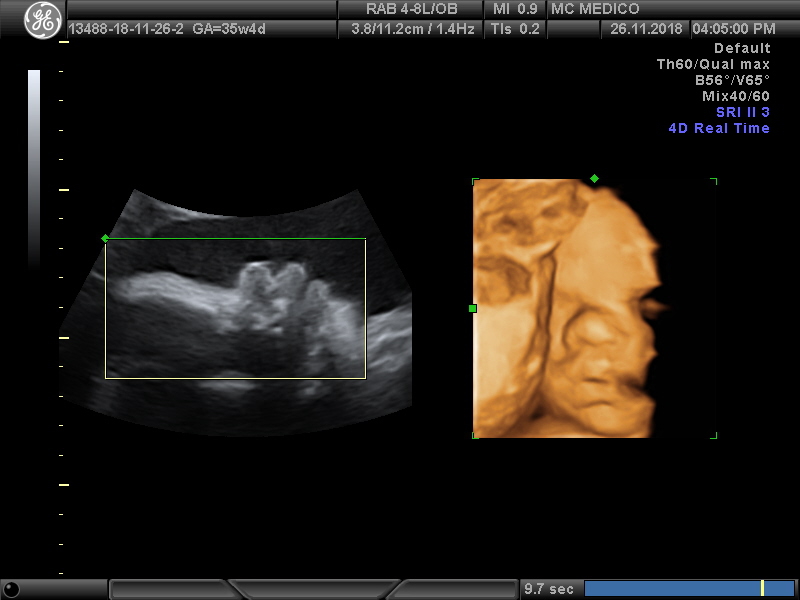Click the Mix40/60 setting

(736, 96)
